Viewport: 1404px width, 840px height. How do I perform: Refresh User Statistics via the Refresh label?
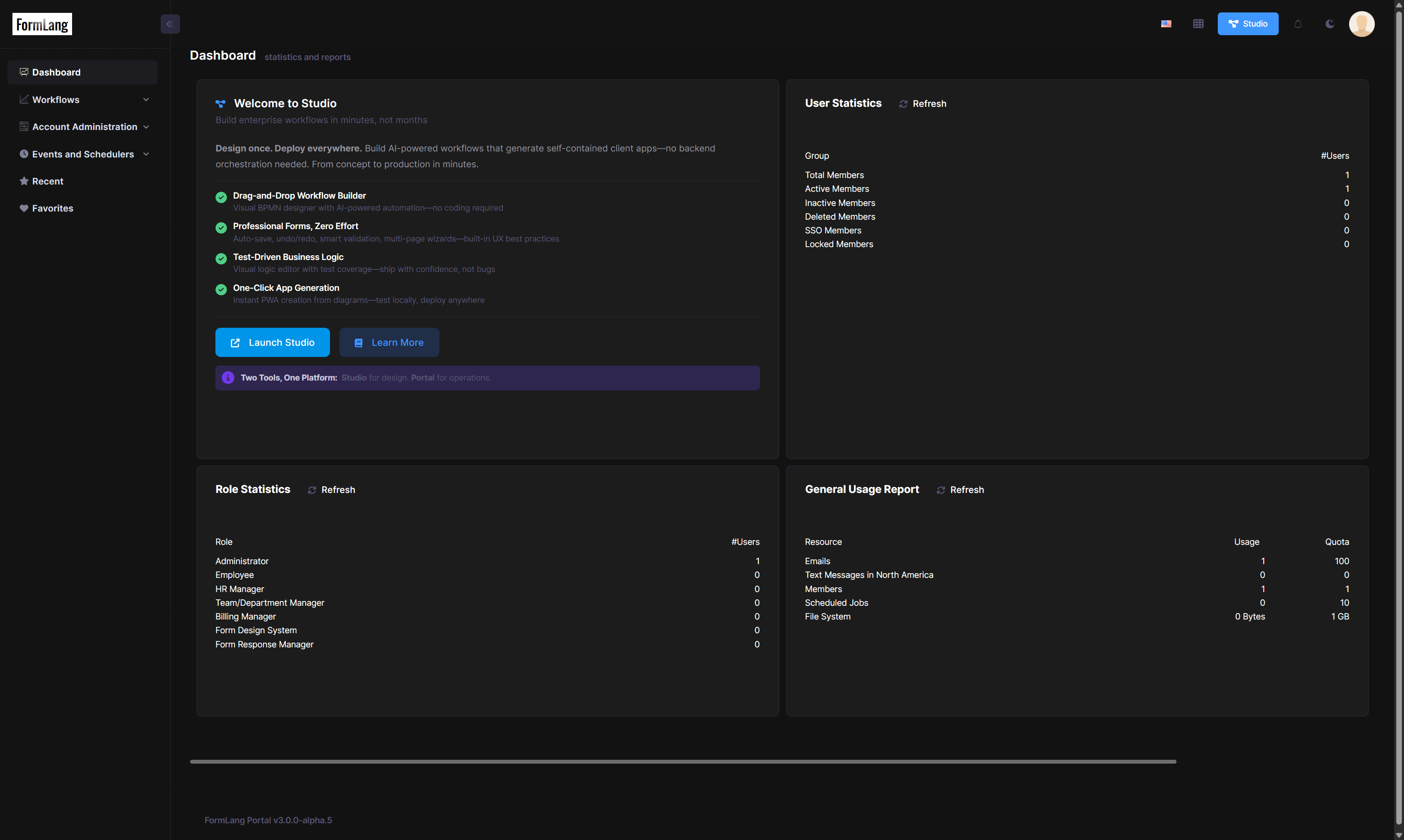click(x=929, y=103)
